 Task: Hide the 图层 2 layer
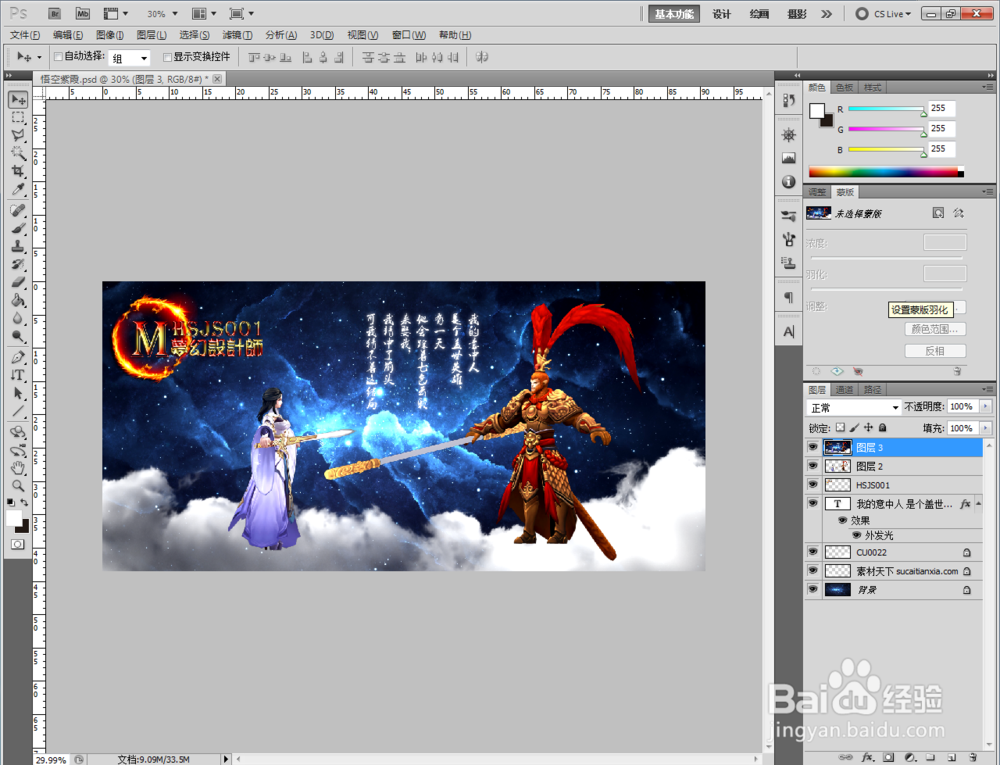pos(812,466)
